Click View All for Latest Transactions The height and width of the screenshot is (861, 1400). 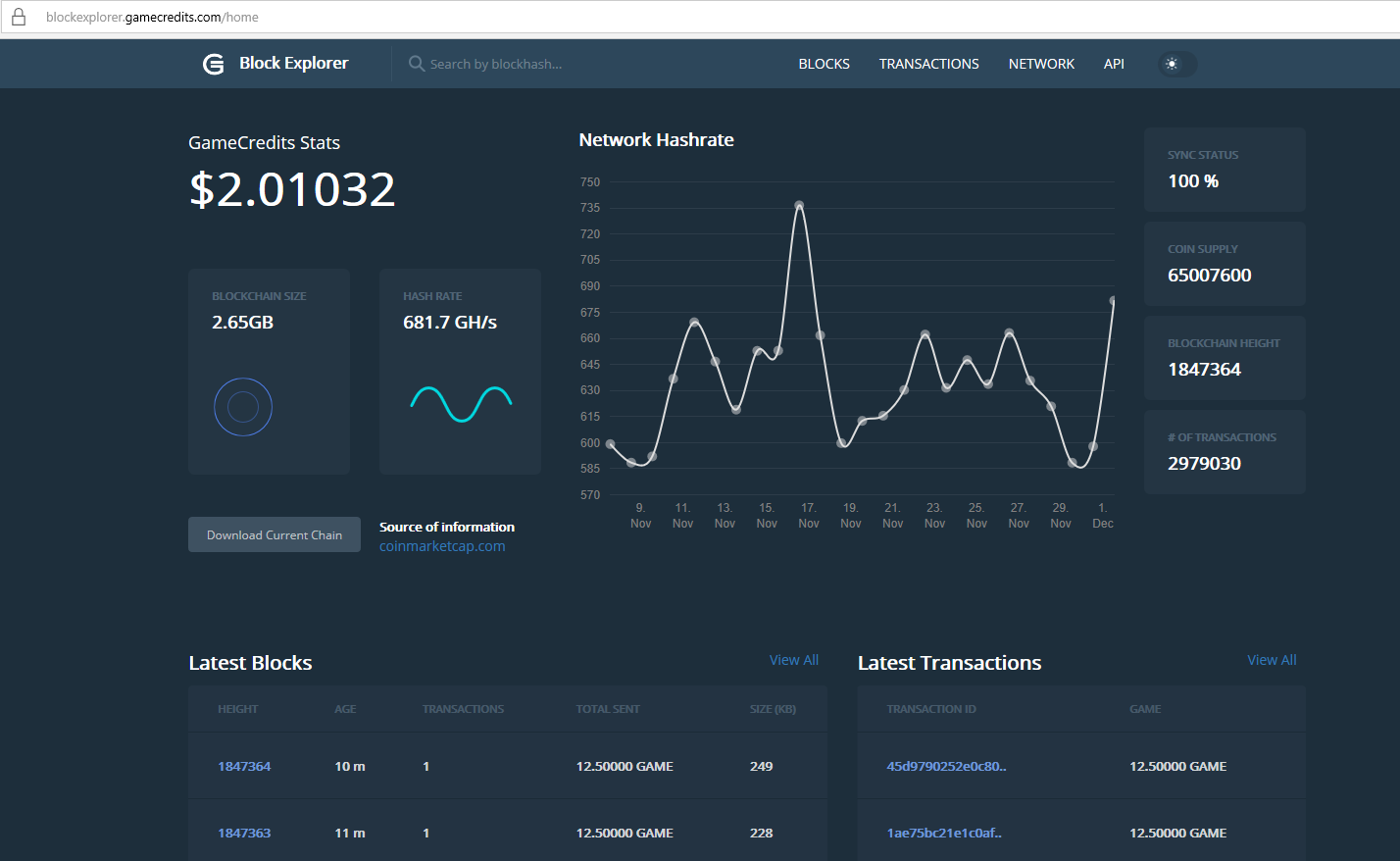[x=1272, y=660]
